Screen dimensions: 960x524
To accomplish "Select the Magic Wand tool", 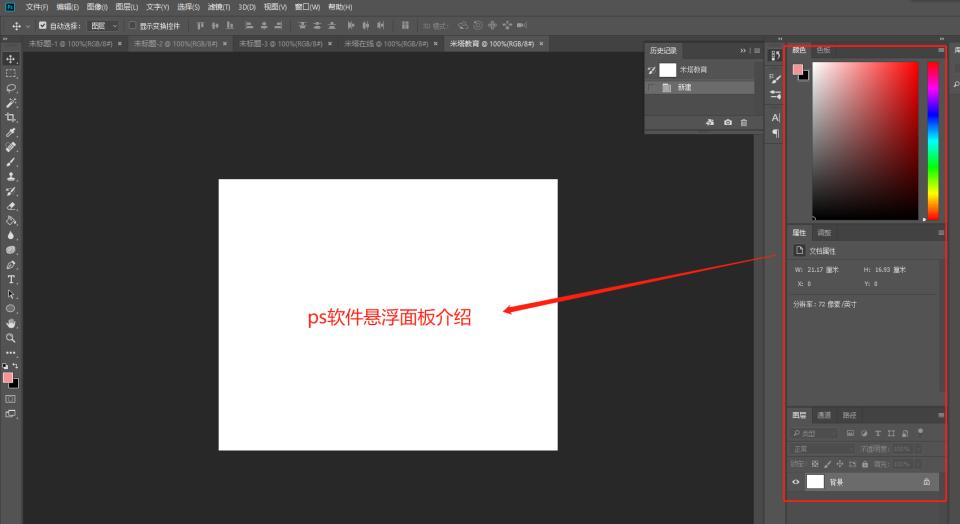I will 10,103.
